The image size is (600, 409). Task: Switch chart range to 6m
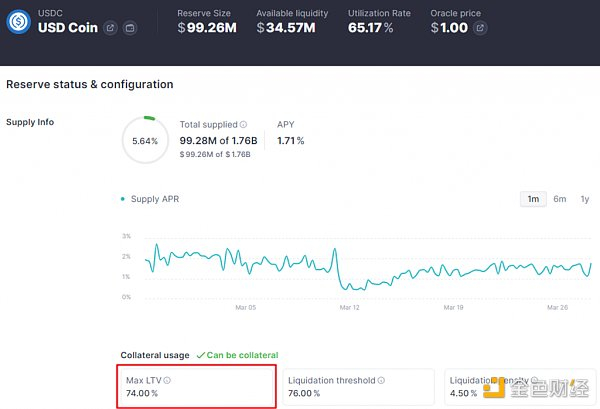click(559, 199)
